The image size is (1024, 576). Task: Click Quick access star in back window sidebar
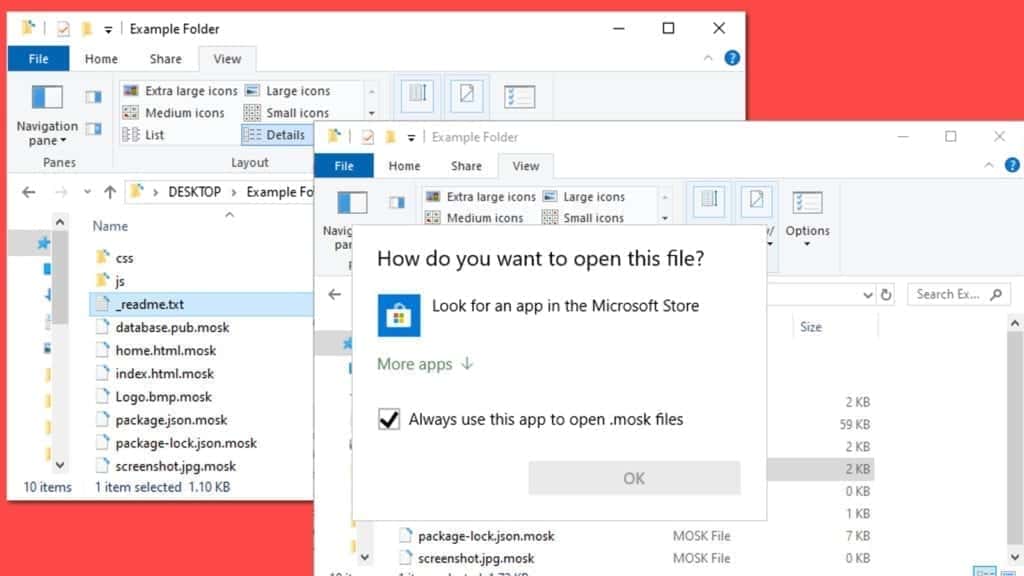(43, 243)
